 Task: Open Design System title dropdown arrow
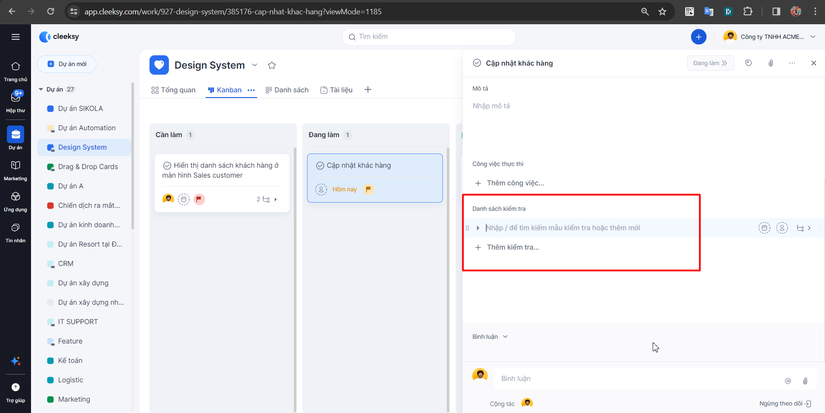[255, 65]
